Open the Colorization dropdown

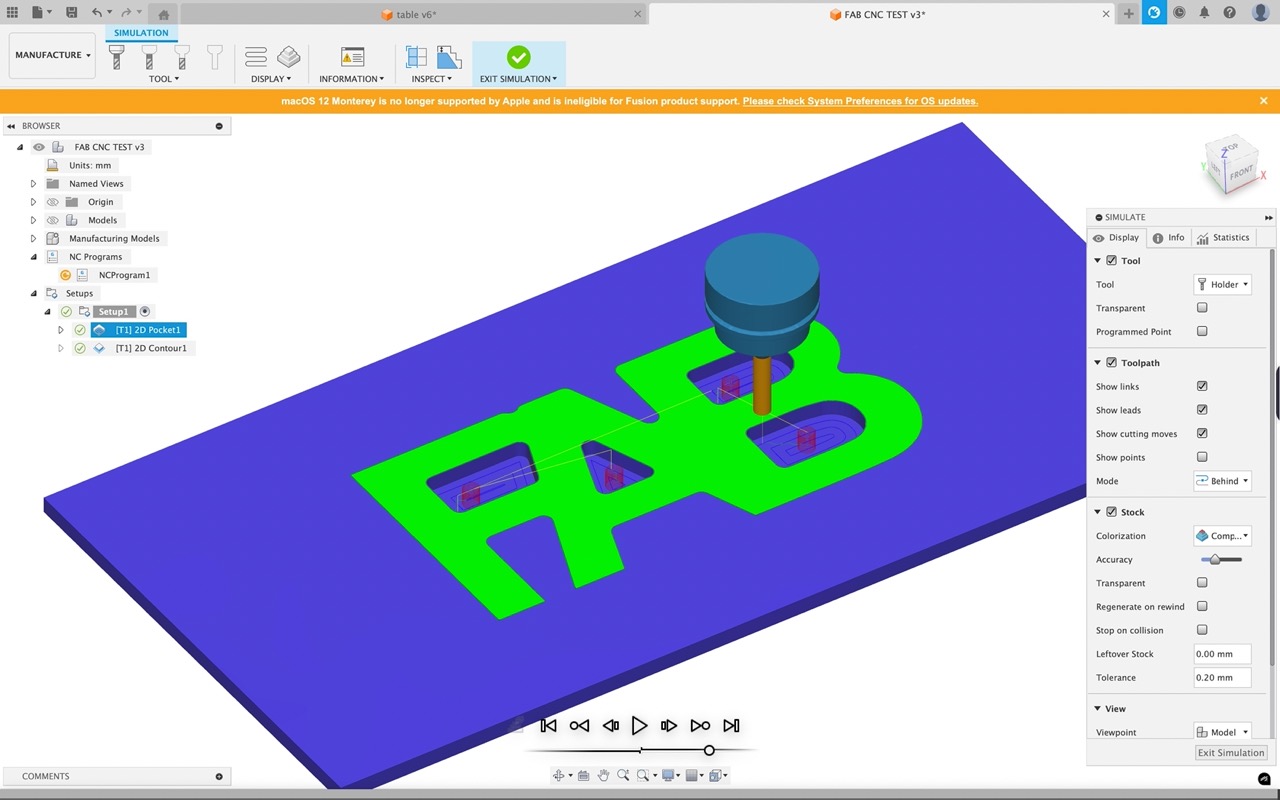(x=1222, y=536)
